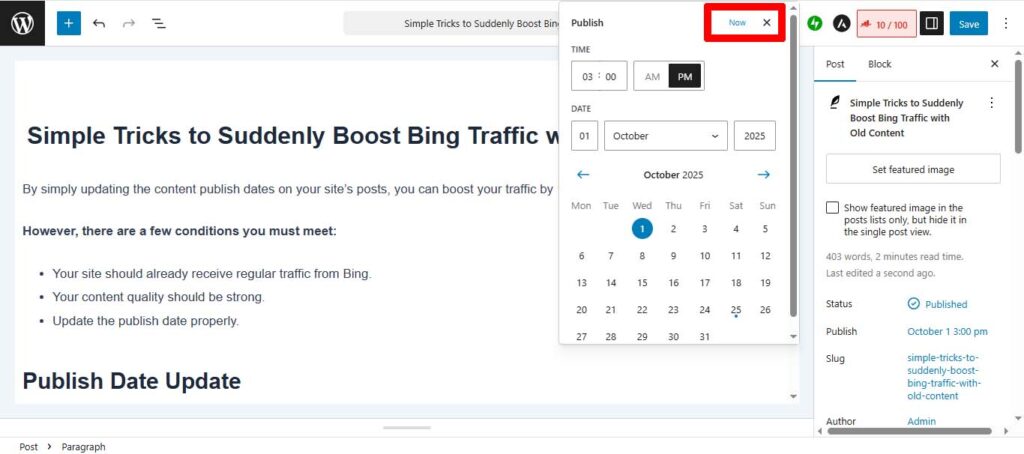Choose October 15 in the calendar
Viewport: 1024px width, 454px height.
point(642,283)
